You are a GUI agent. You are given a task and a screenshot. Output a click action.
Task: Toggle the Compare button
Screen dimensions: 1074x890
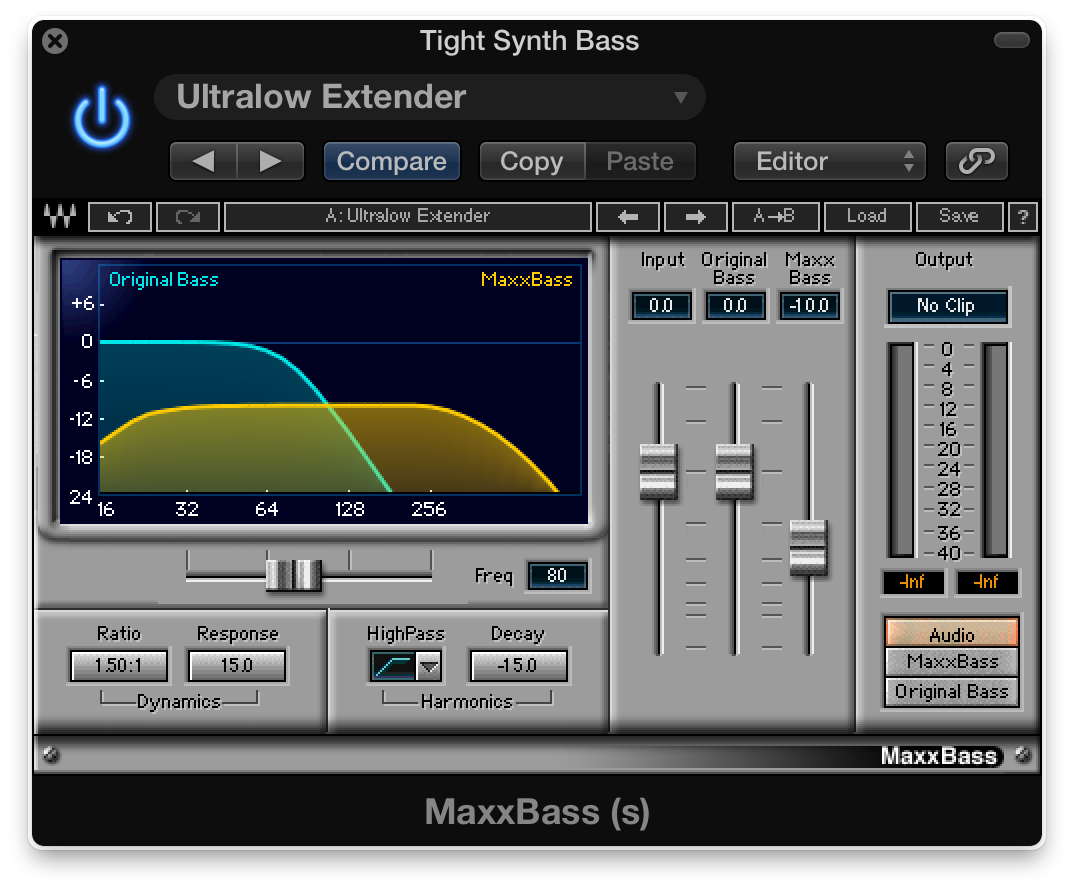391,161
